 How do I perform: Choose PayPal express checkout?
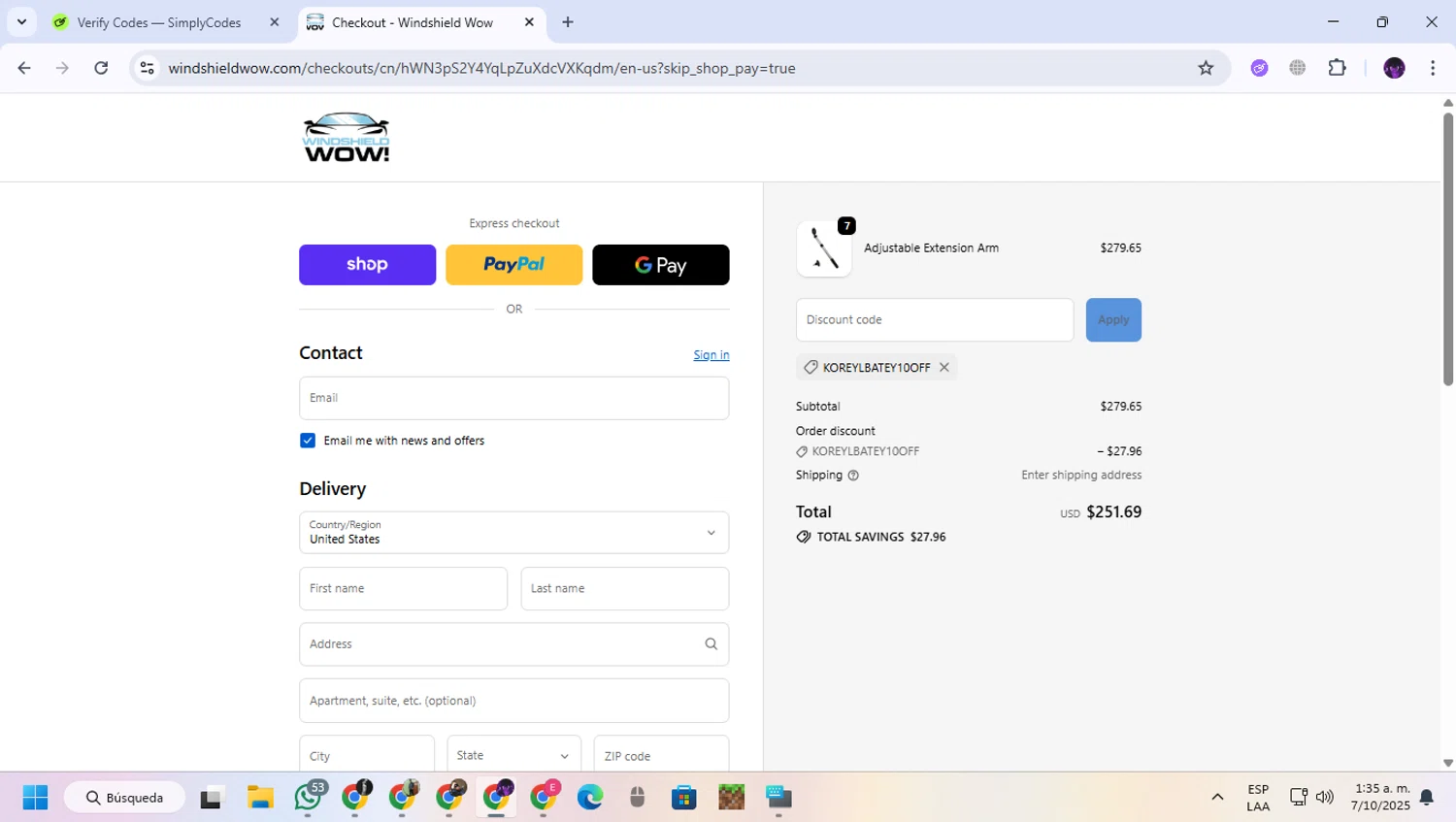point(513,265)
